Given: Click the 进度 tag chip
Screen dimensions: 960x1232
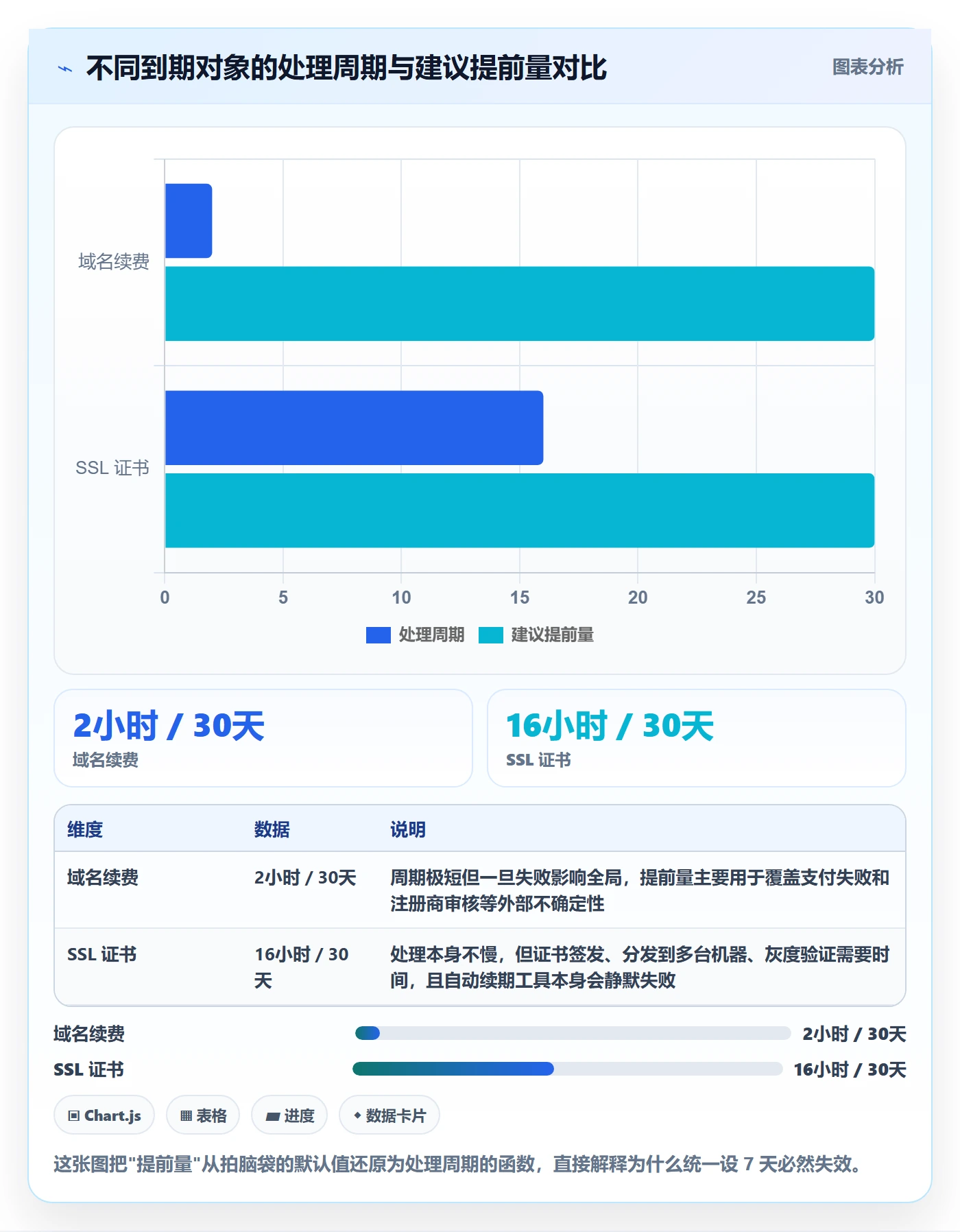Looking at the screenshot, I should coord(289,1115).
